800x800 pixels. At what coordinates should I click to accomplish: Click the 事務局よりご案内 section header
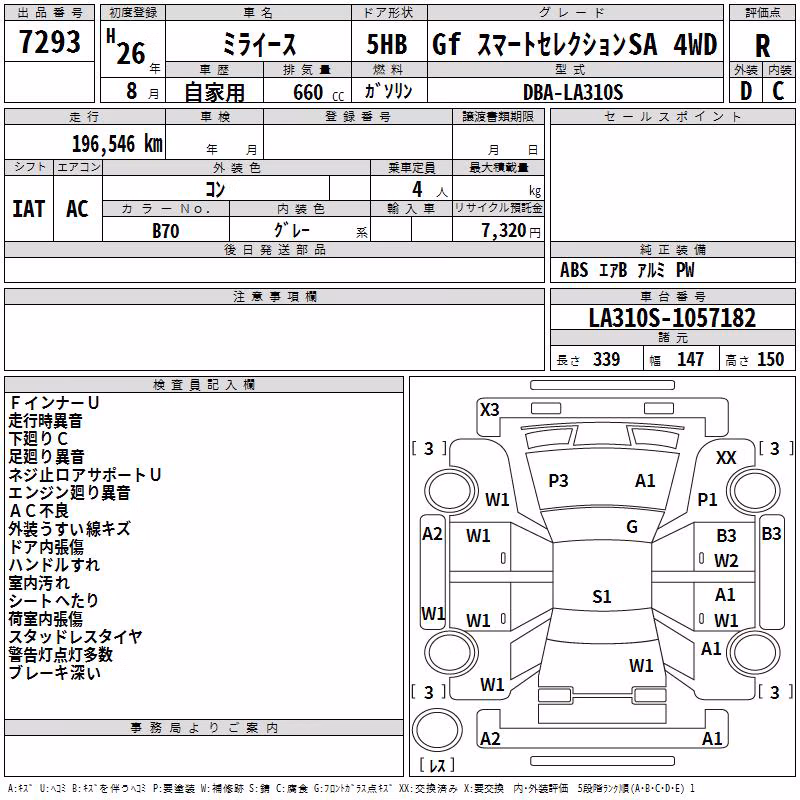tap(204, 728)
